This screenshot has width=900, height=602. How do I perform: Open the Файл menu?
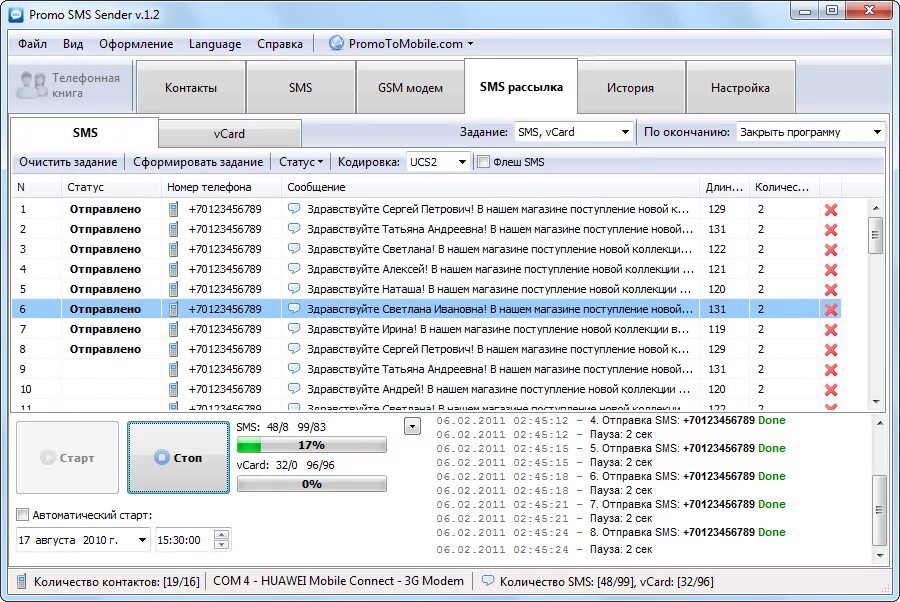pyautogui.click(x=32, y=44)
